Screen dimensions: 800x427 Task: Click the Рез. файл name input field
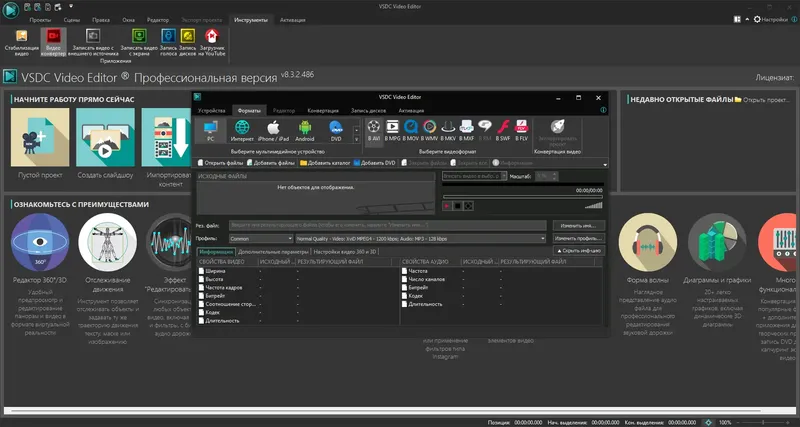click(388, 225)
